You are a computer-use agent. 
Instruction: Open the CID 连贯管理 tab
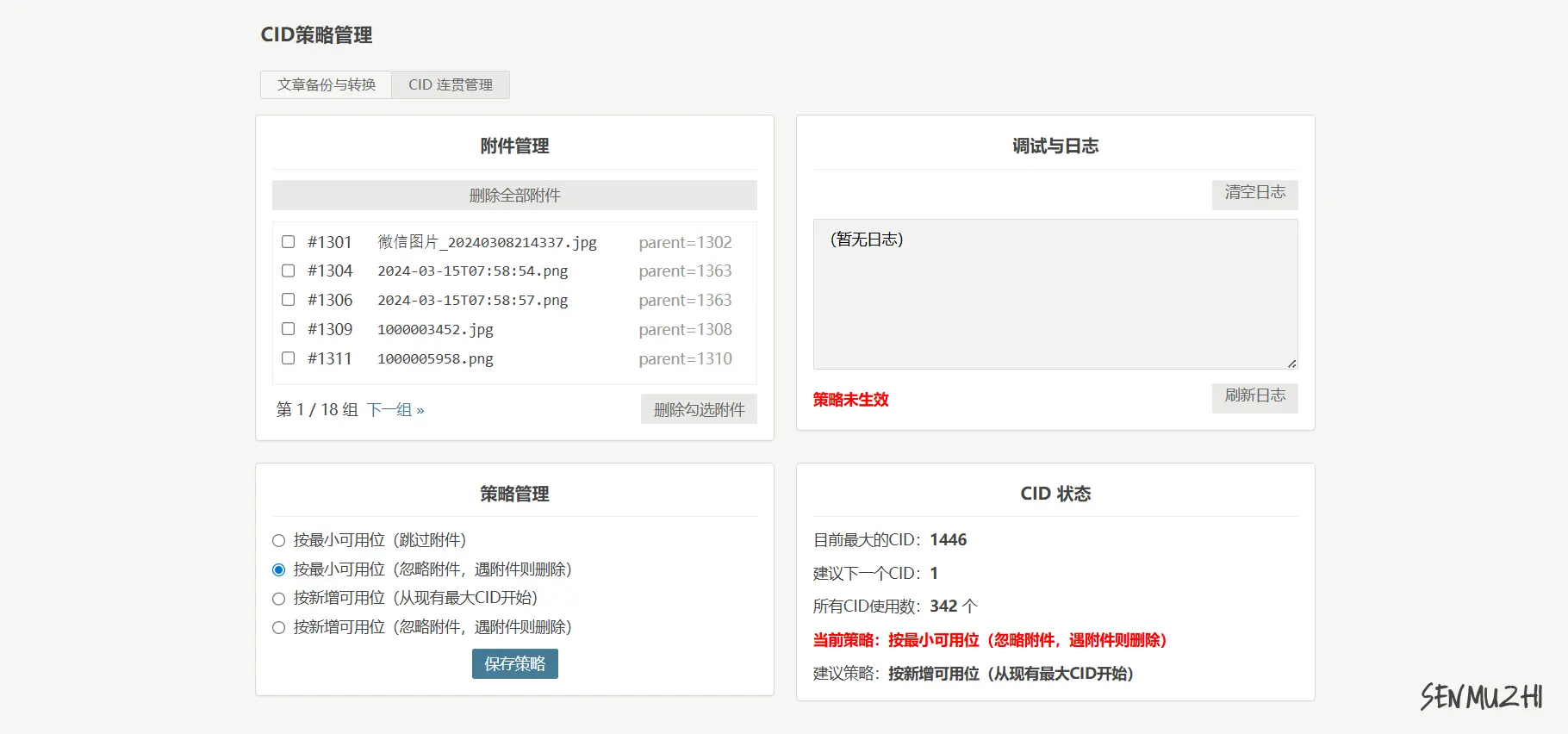[x=451, y=84]
